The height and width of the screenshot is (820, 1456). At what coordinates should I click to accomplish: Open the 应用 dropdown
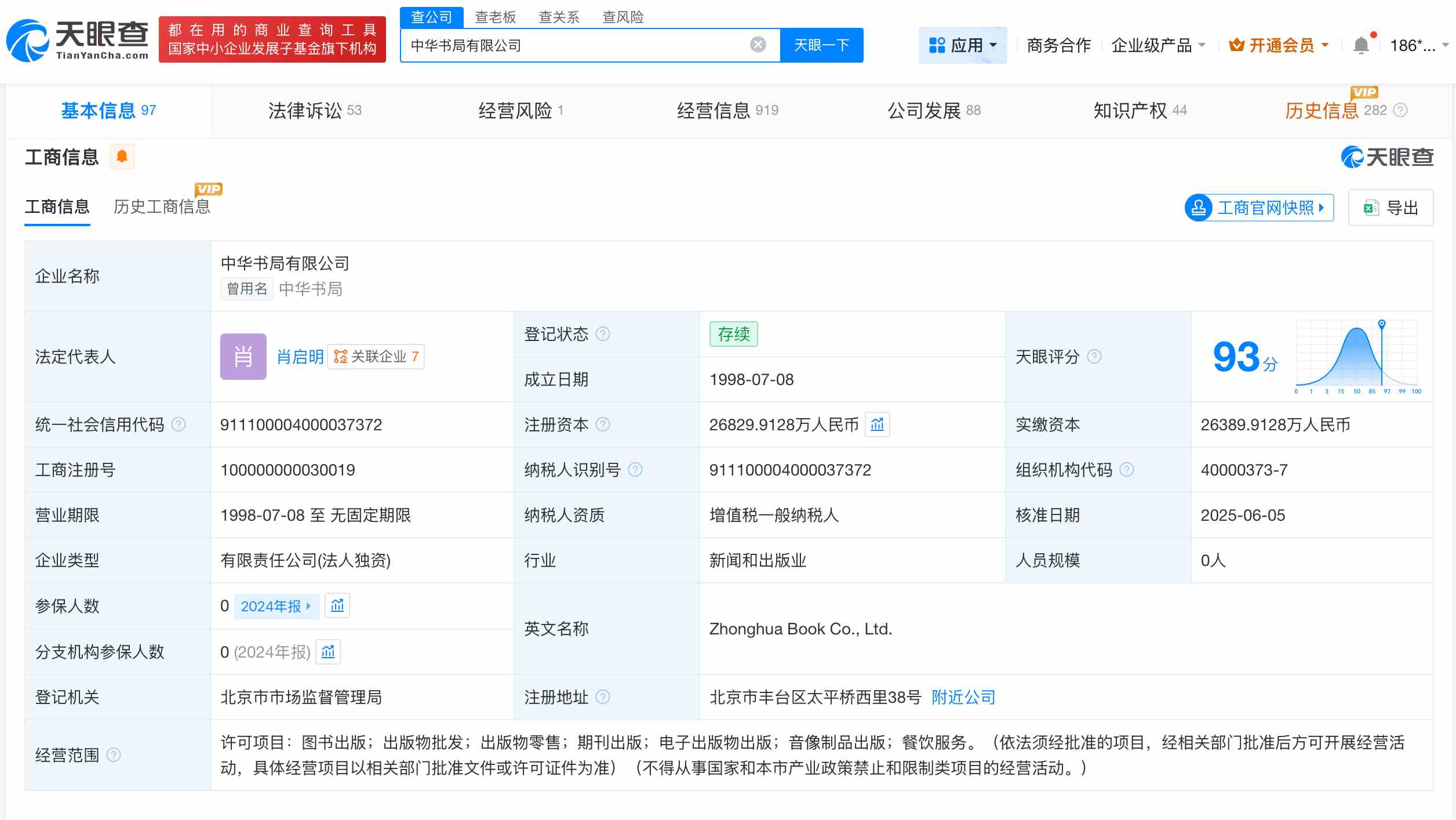(963, 45)
